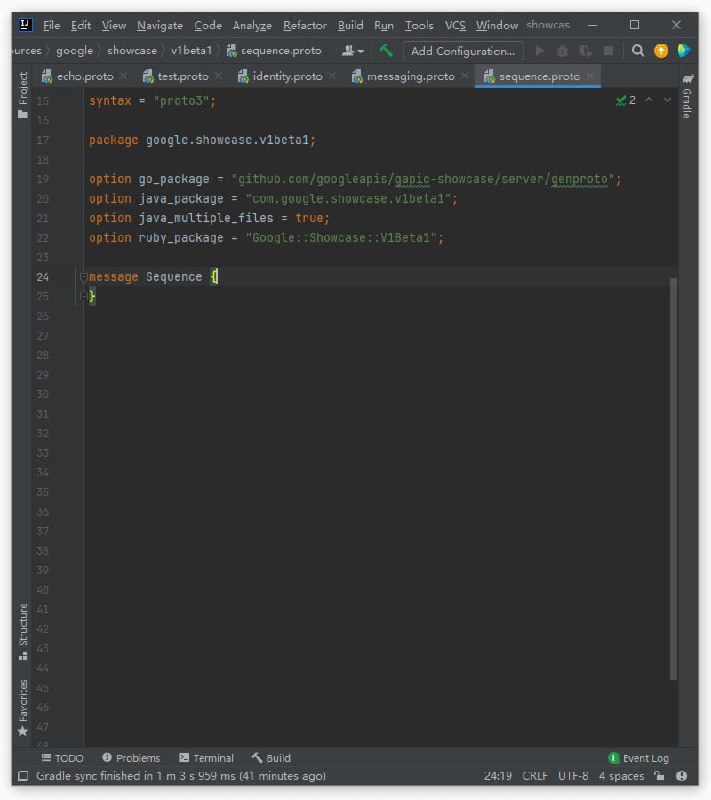The height and width of the screenshot is (800, 711).
Task: Toggle the Favorites tool window
Action: (23, 708)
